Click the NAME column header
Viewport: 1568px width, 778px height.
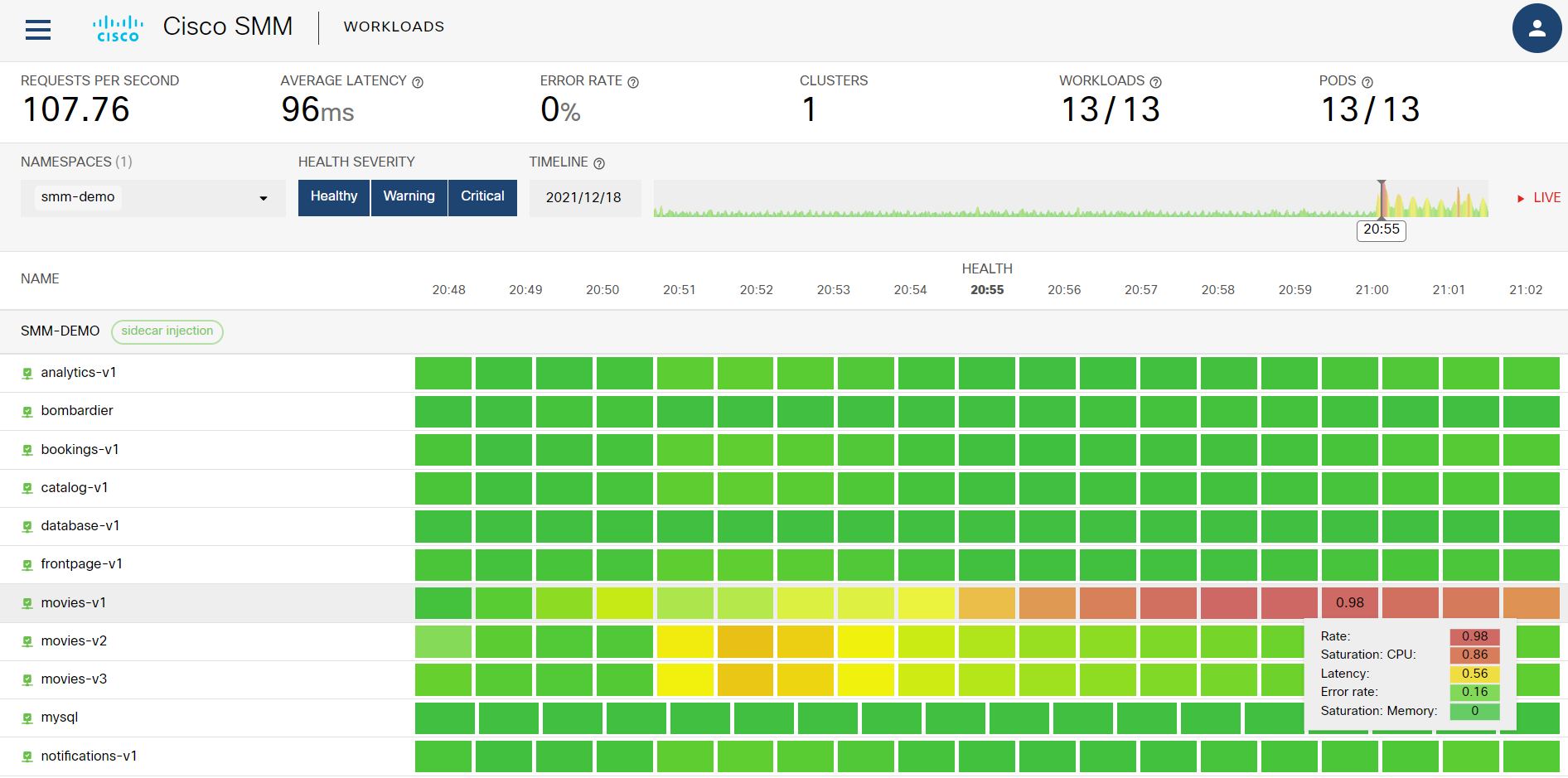40,279
